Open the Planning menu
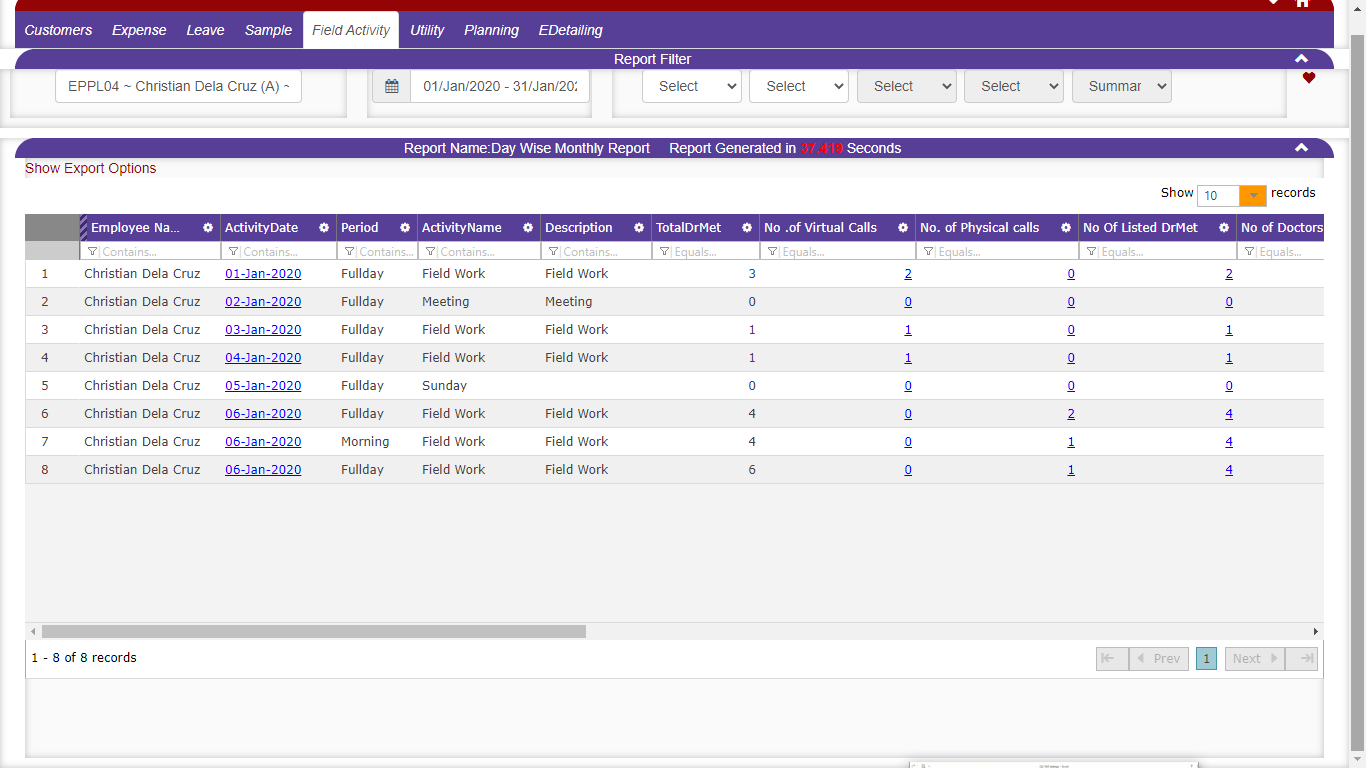This screenshot has height=776, width=1367. coord(491,30)
